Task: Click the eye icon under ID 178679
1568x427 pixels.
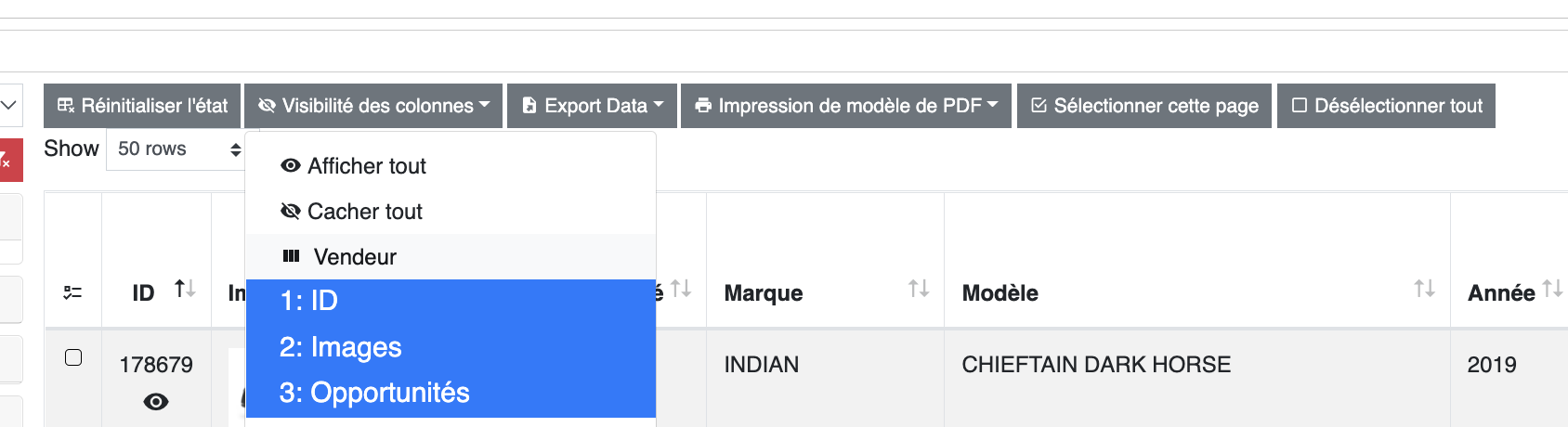Action: (156, 402)
